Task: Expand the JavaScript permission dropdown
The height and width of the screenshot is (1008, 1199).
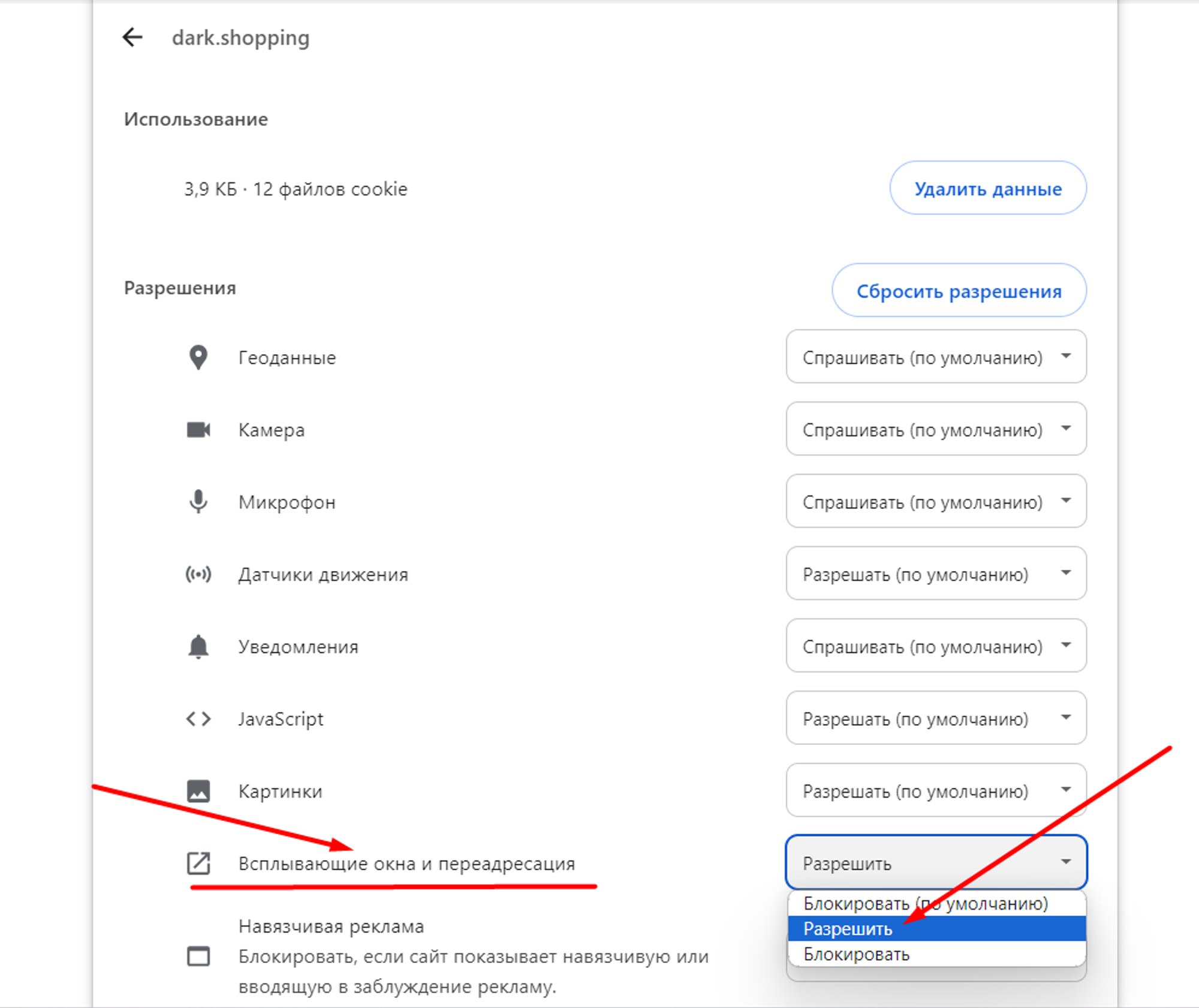Action: click(x=936, y=718)
